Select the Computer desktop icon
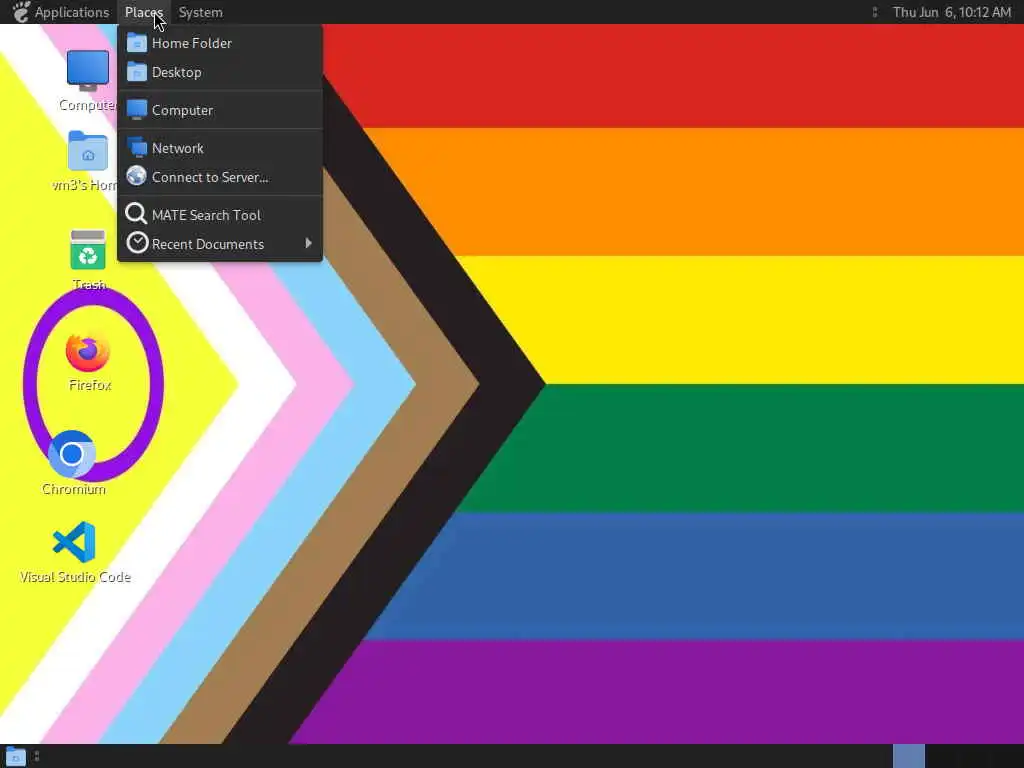 88,71
